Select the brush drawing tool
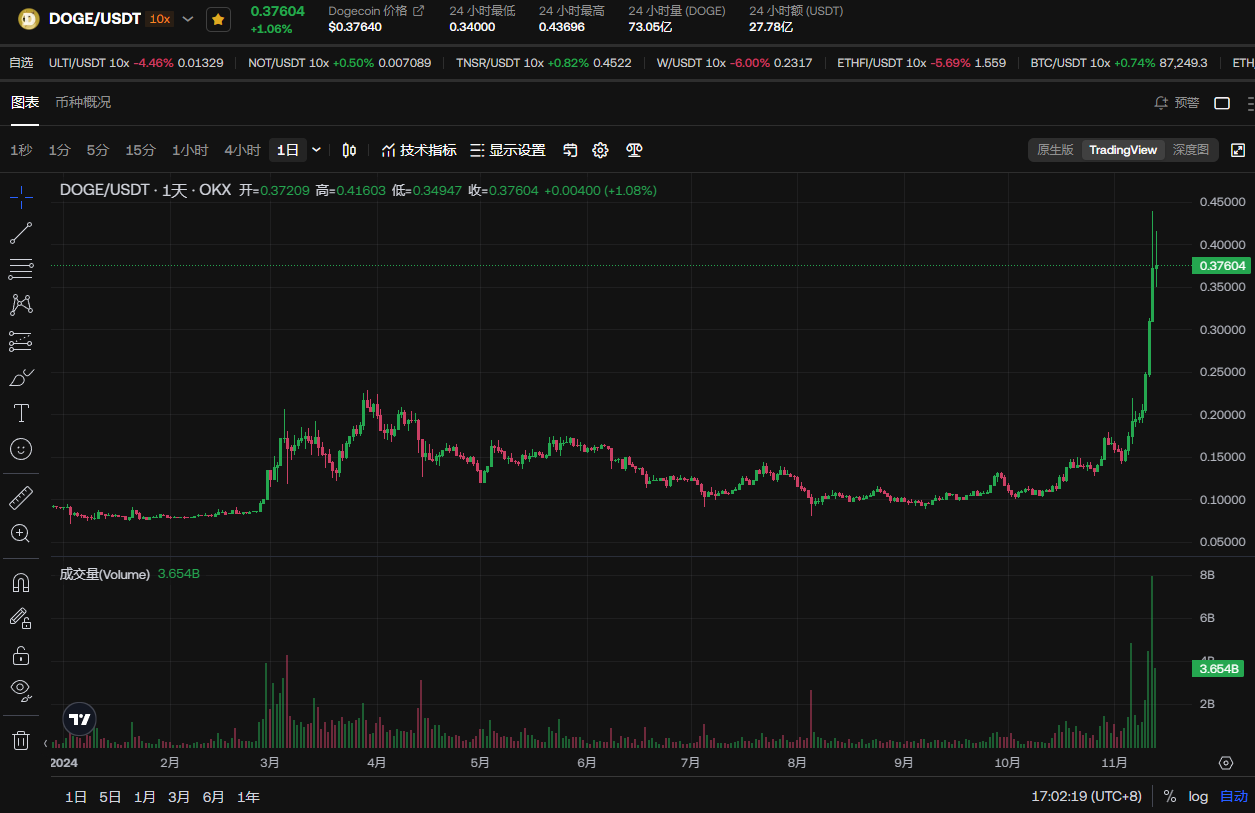The image size is (1255, 813). coord(21,377)
